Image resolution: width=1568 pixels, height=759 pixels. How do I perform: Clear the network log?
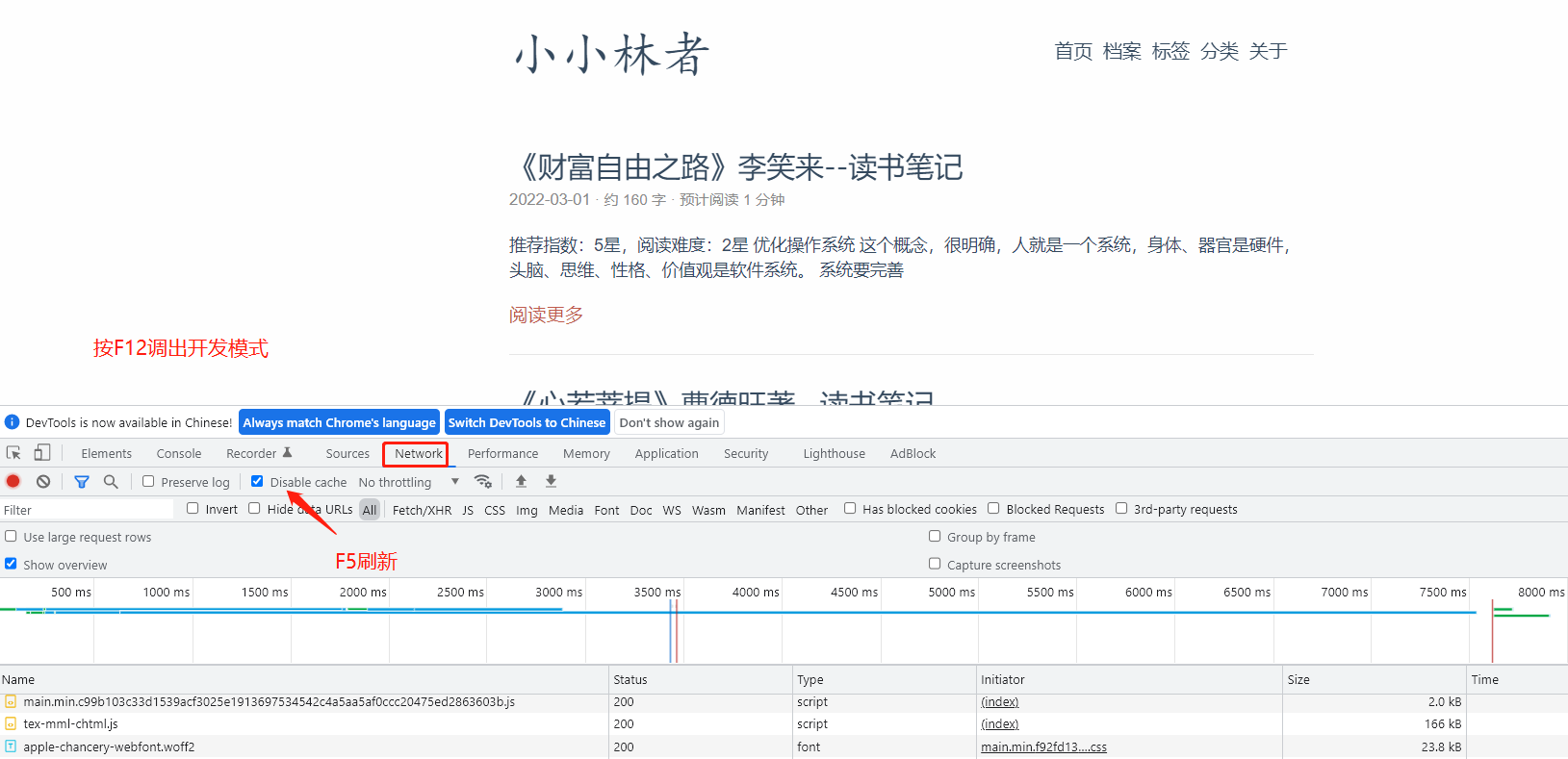(x=43, y=482)
